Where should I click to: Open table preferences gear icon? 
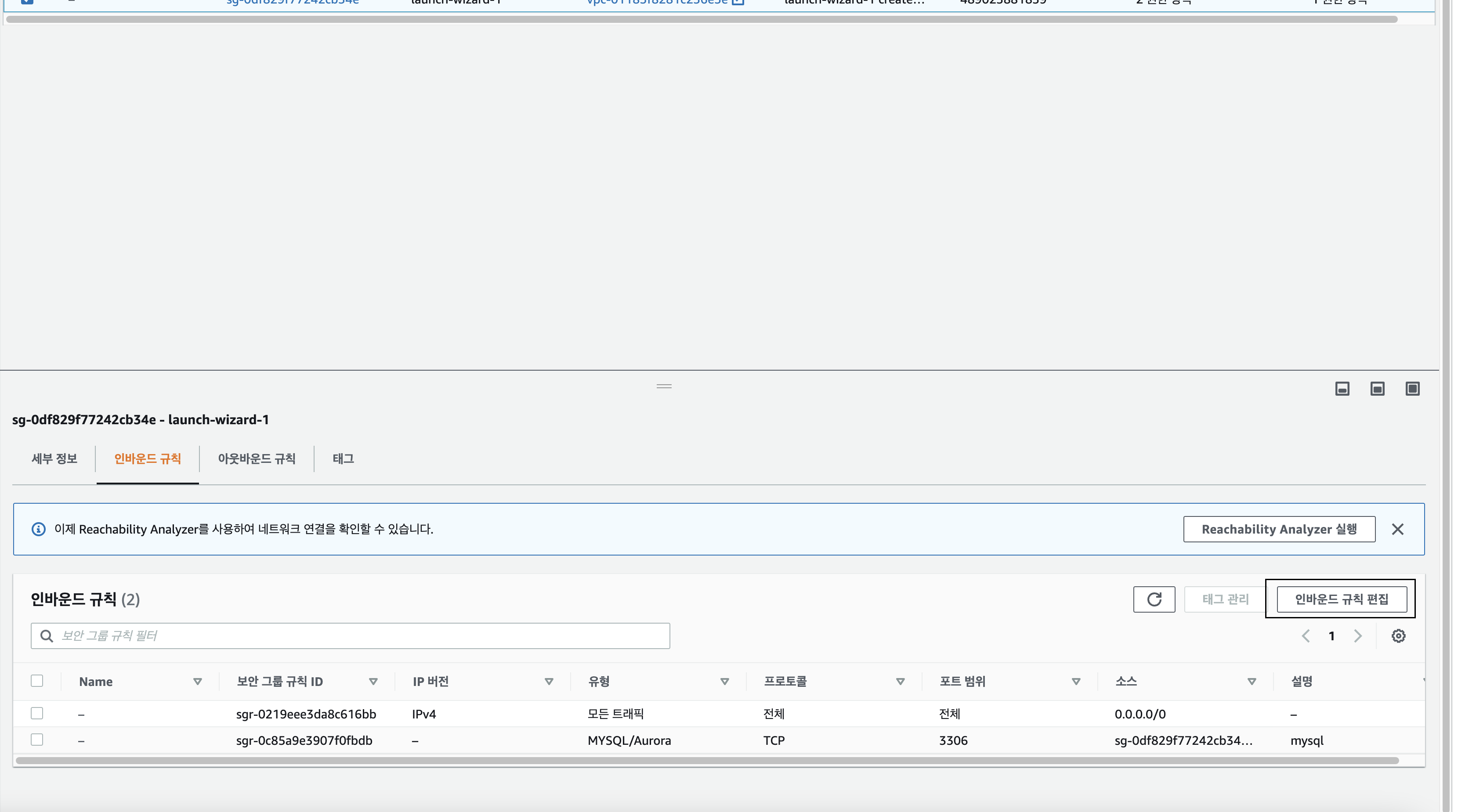tap(1398, 635)
